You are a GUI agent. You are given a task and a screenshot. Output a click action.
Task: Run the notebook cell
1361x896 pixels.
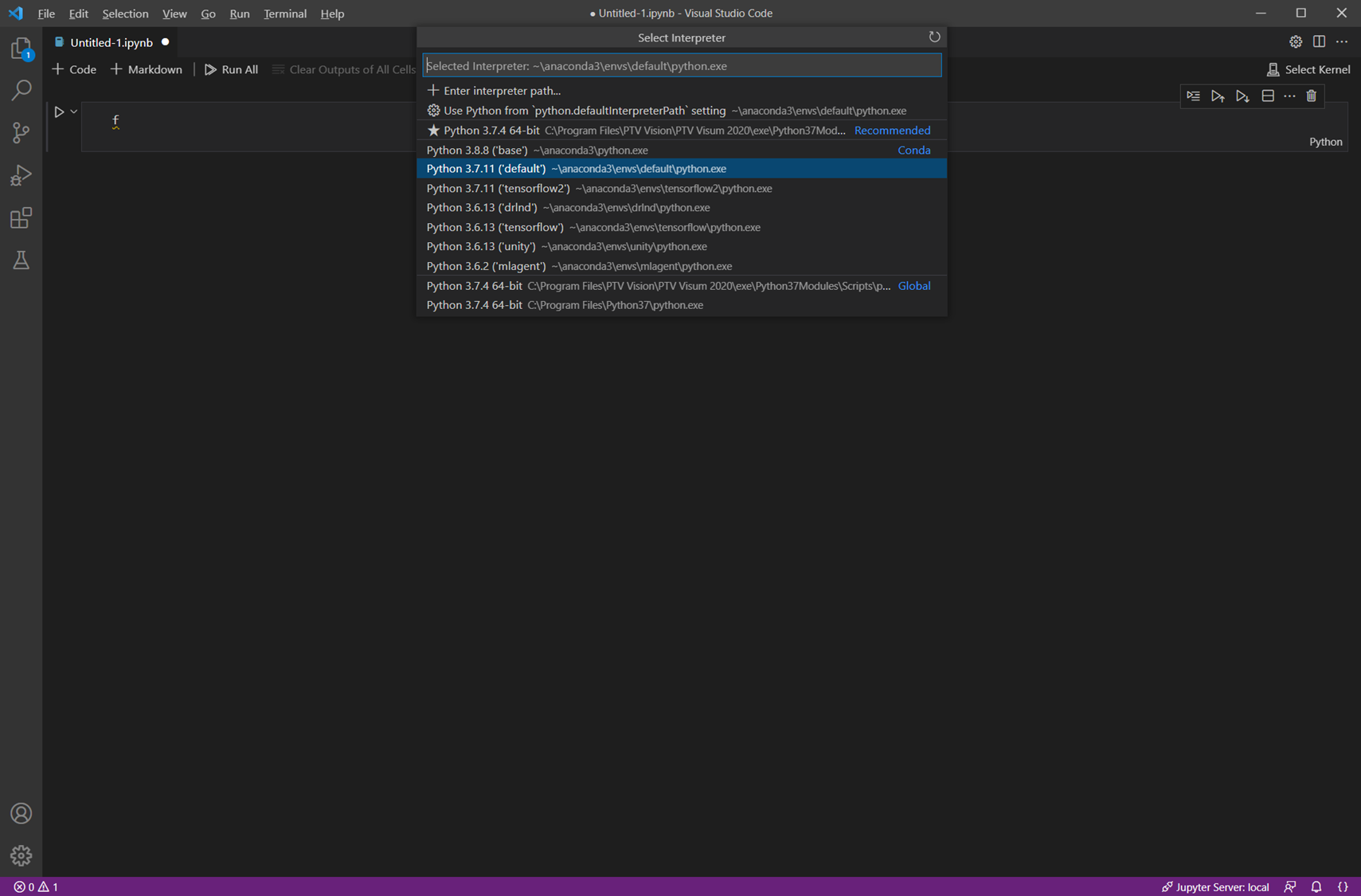coord(59,112)
